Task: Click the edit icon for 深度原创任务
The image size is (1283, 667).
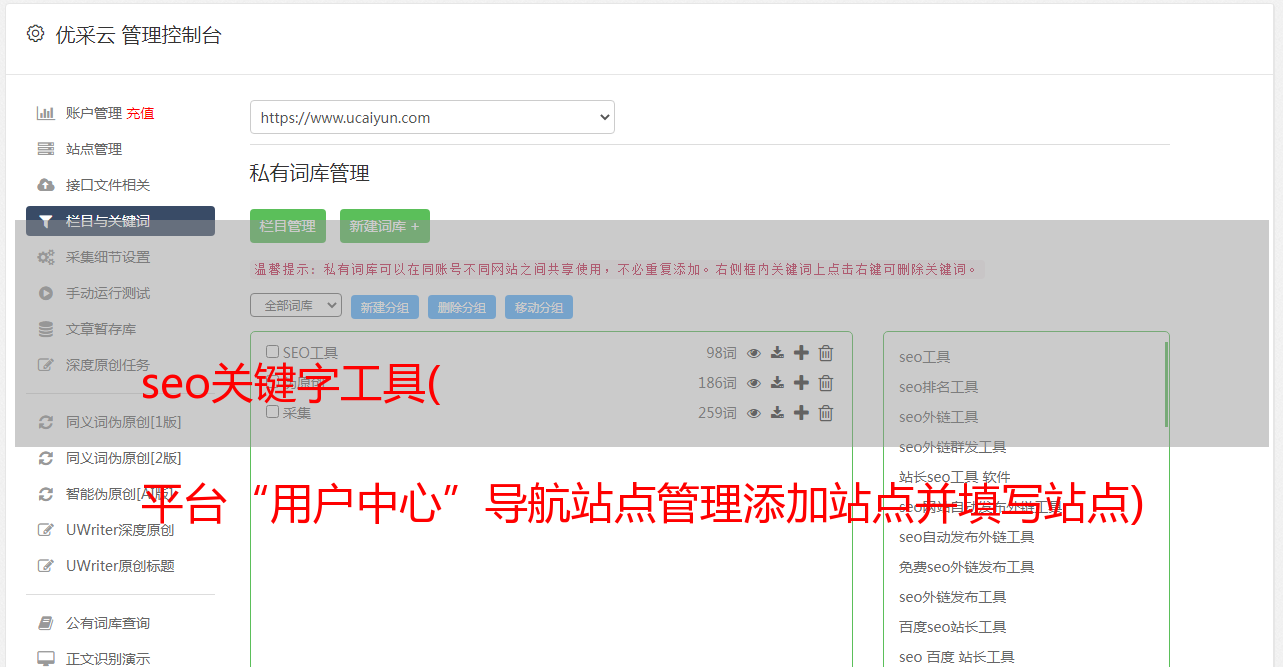Action: [46, 365]
